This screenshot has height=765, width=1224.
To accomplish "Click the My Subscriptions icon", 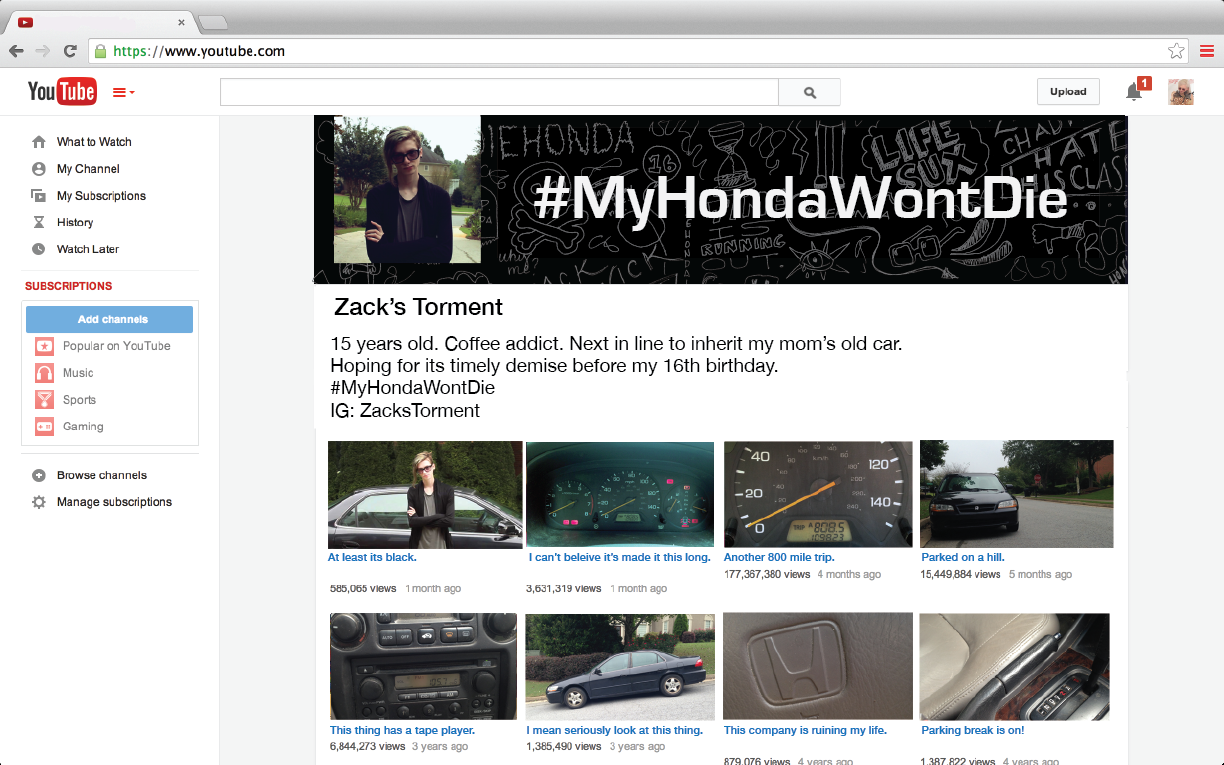I will 39,196.
